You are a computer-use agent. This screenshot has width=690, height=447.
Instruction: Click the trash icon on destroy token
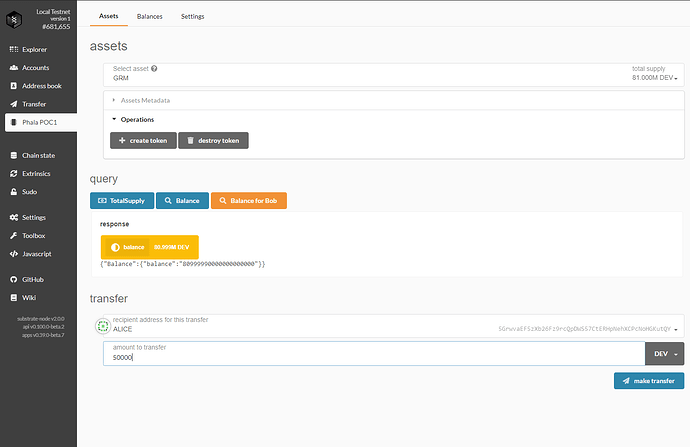point(191,140)
